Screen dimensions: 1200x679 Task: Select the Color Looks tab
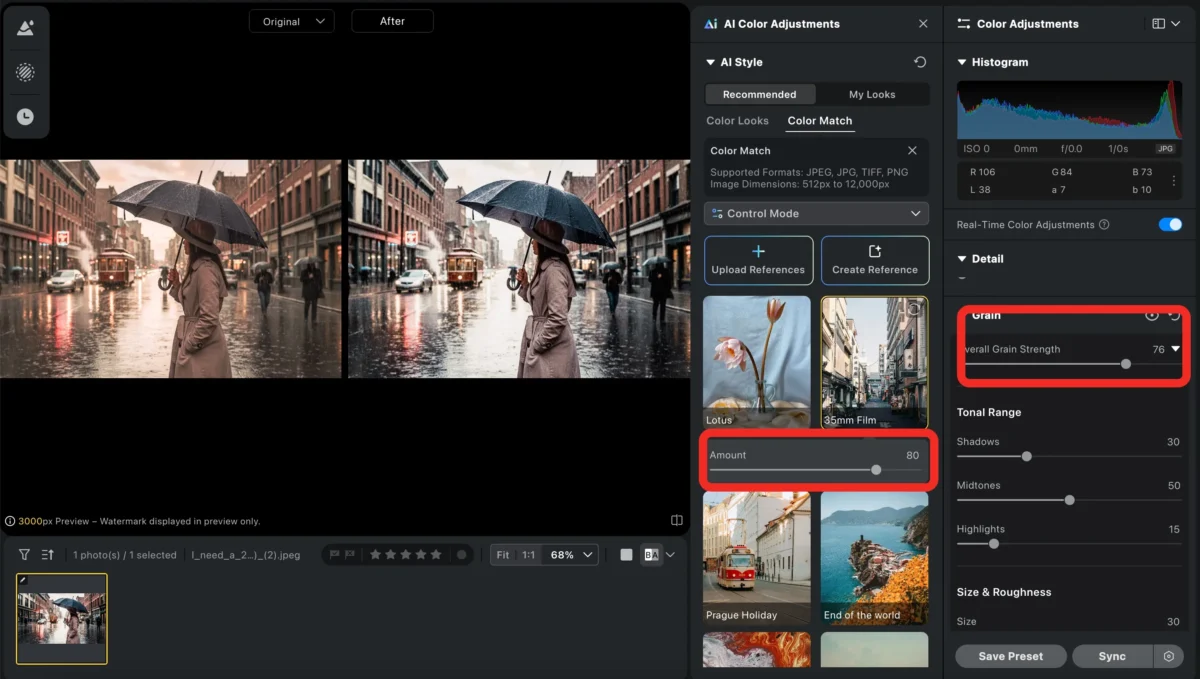(737, 121)
